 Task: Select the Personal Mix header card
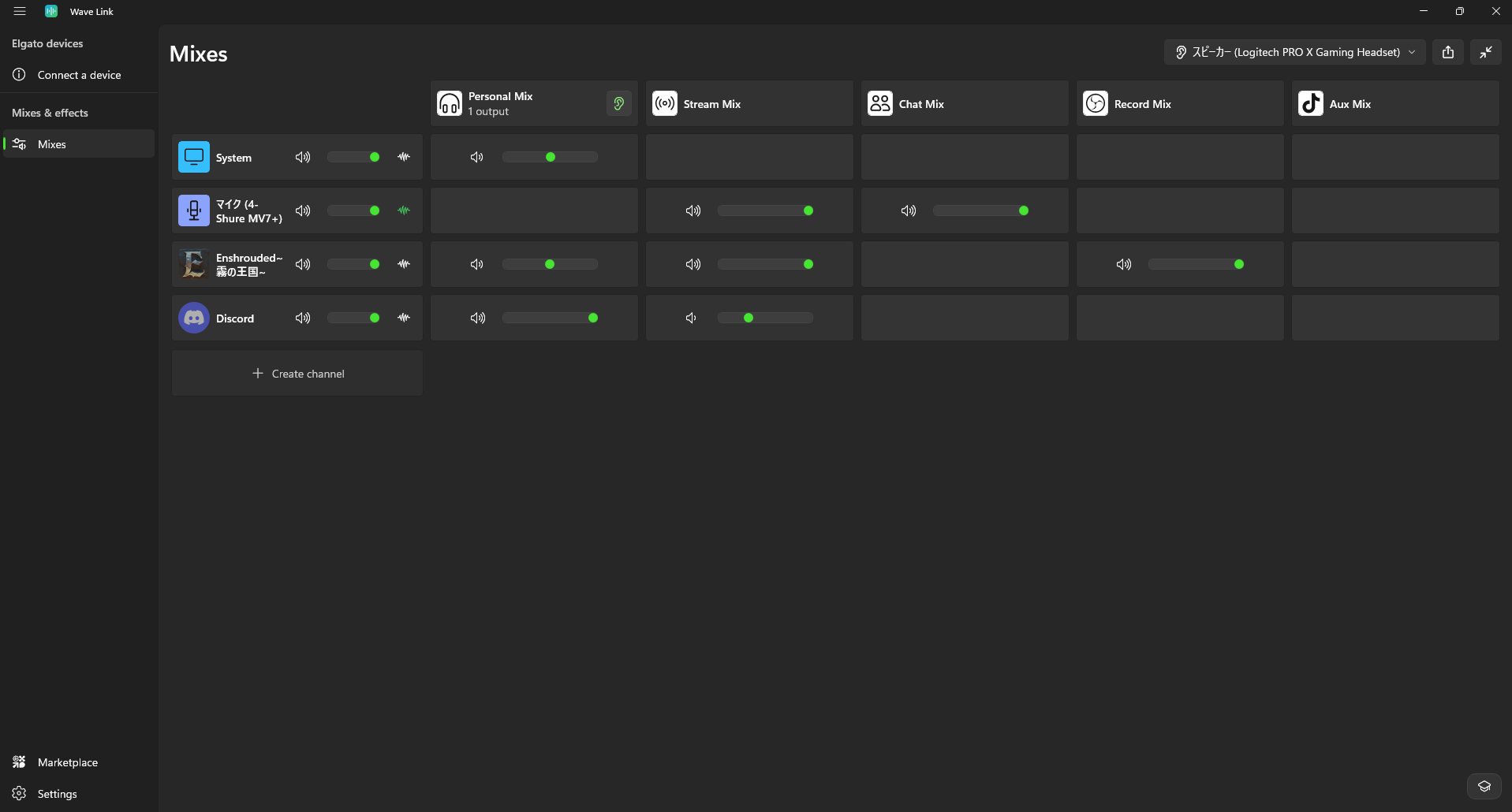click(534, 103)
